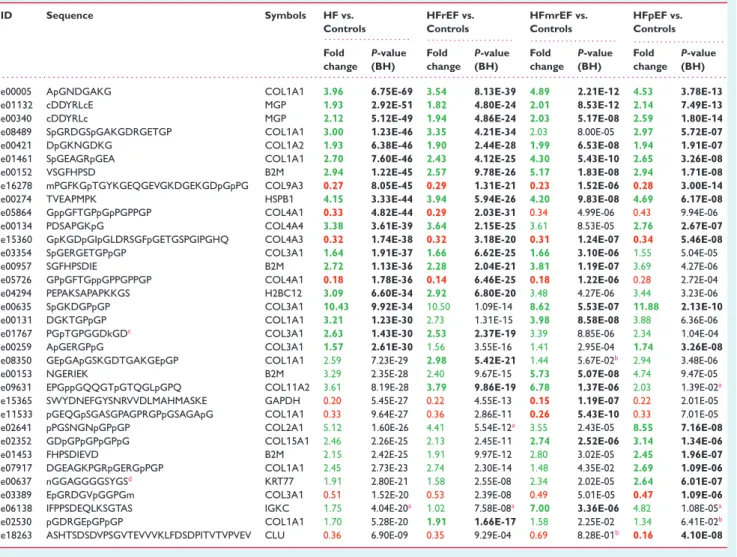Click symbol COL4A4
Image resolution: width=737 pixels, height=557 pixels.
click(x=284, y=226)
